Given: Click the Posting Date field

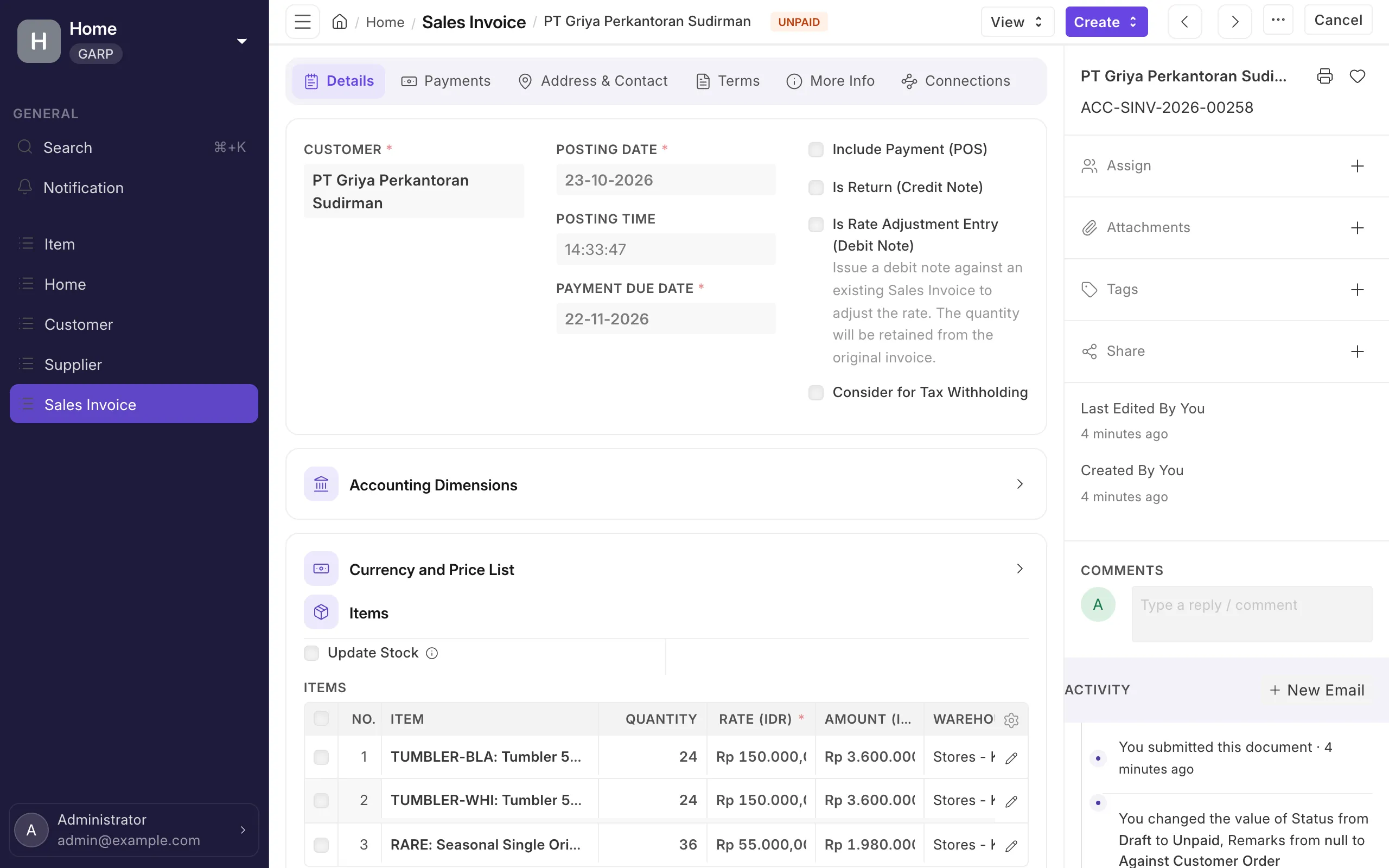Looking at the screenshot, I should (666, 180).
